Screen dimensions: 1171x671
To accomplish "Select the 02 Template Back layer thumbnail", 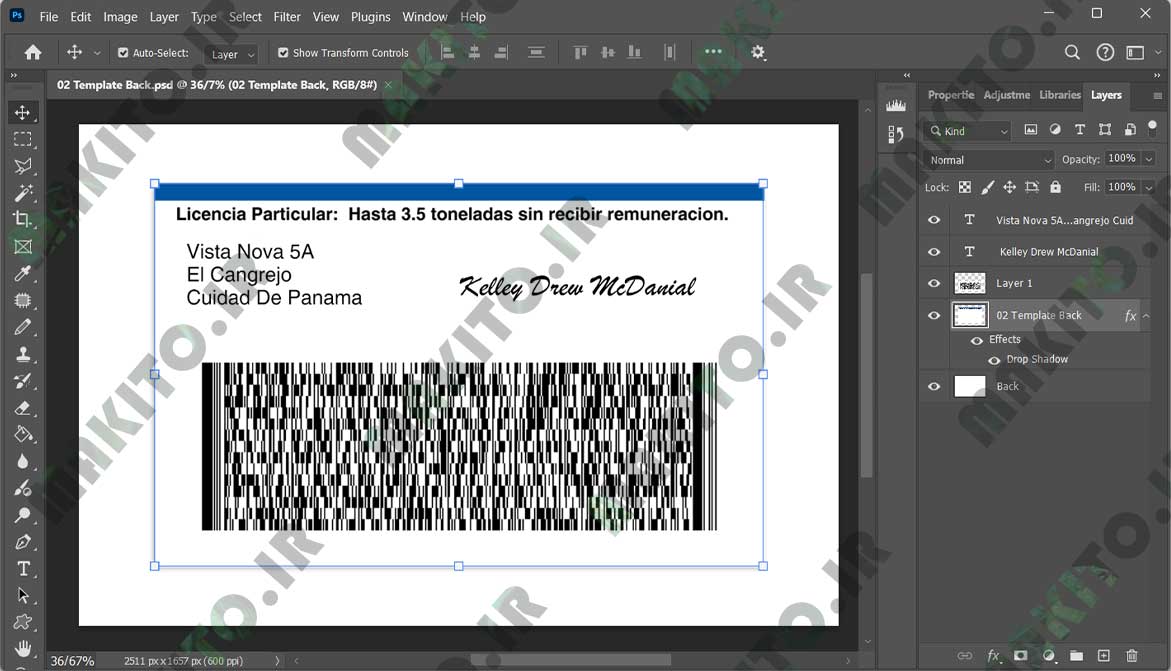I will [x=969, y=315].
